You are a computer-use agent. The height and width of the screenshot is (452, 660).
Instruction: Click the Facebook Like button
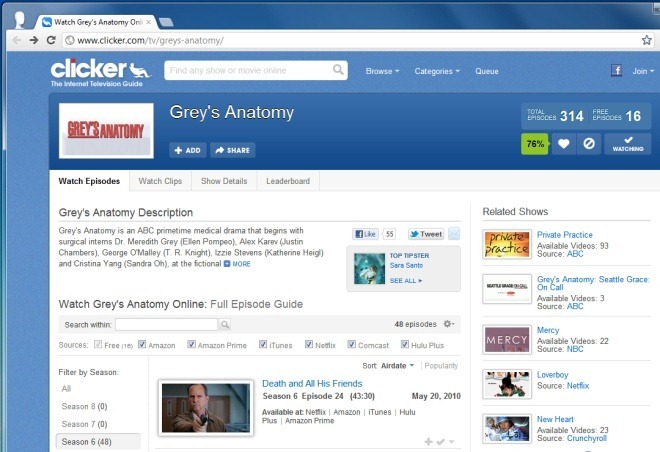365,234
